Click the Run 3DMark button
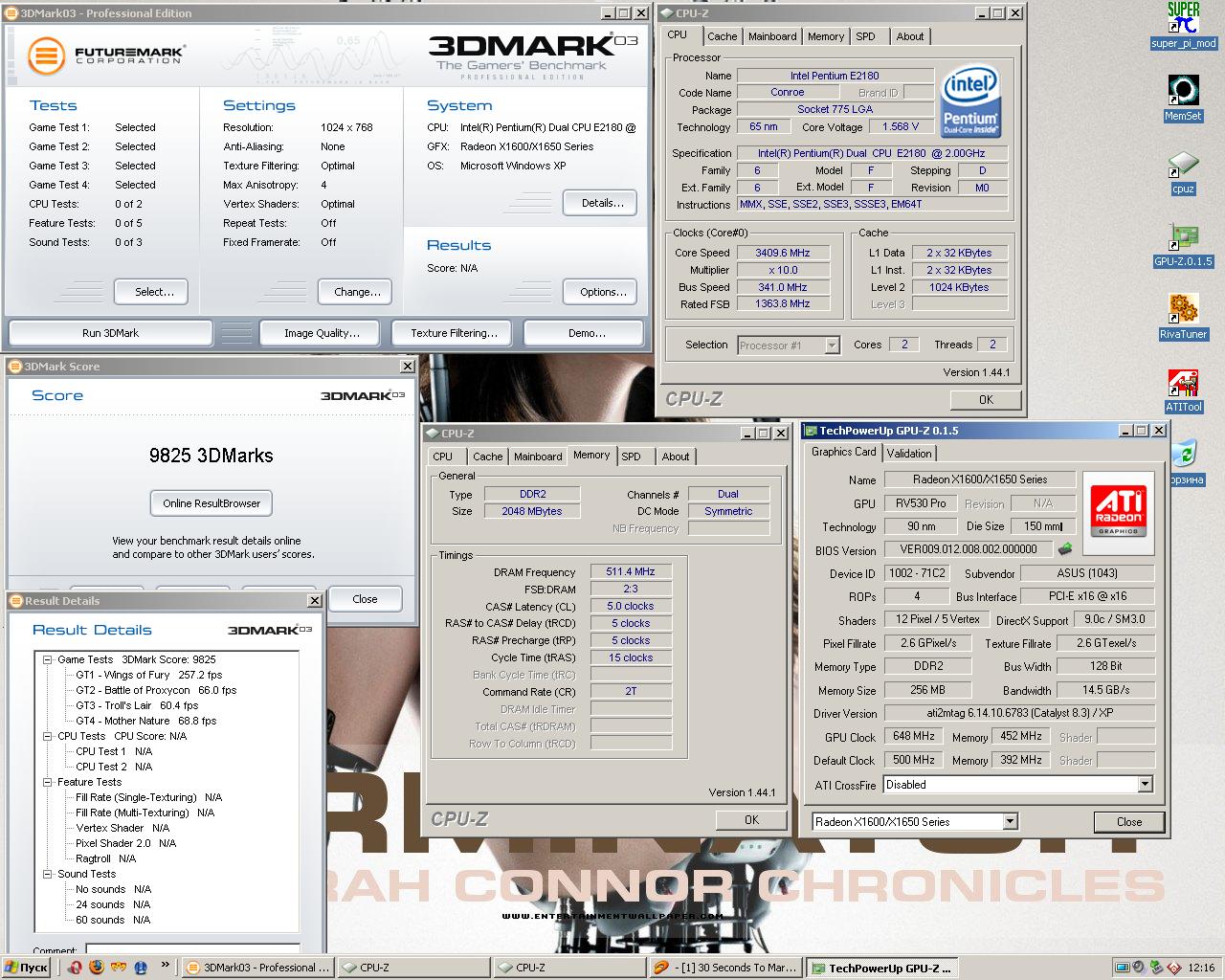This screenshot has height=980, width=1225. click(110, 333)
